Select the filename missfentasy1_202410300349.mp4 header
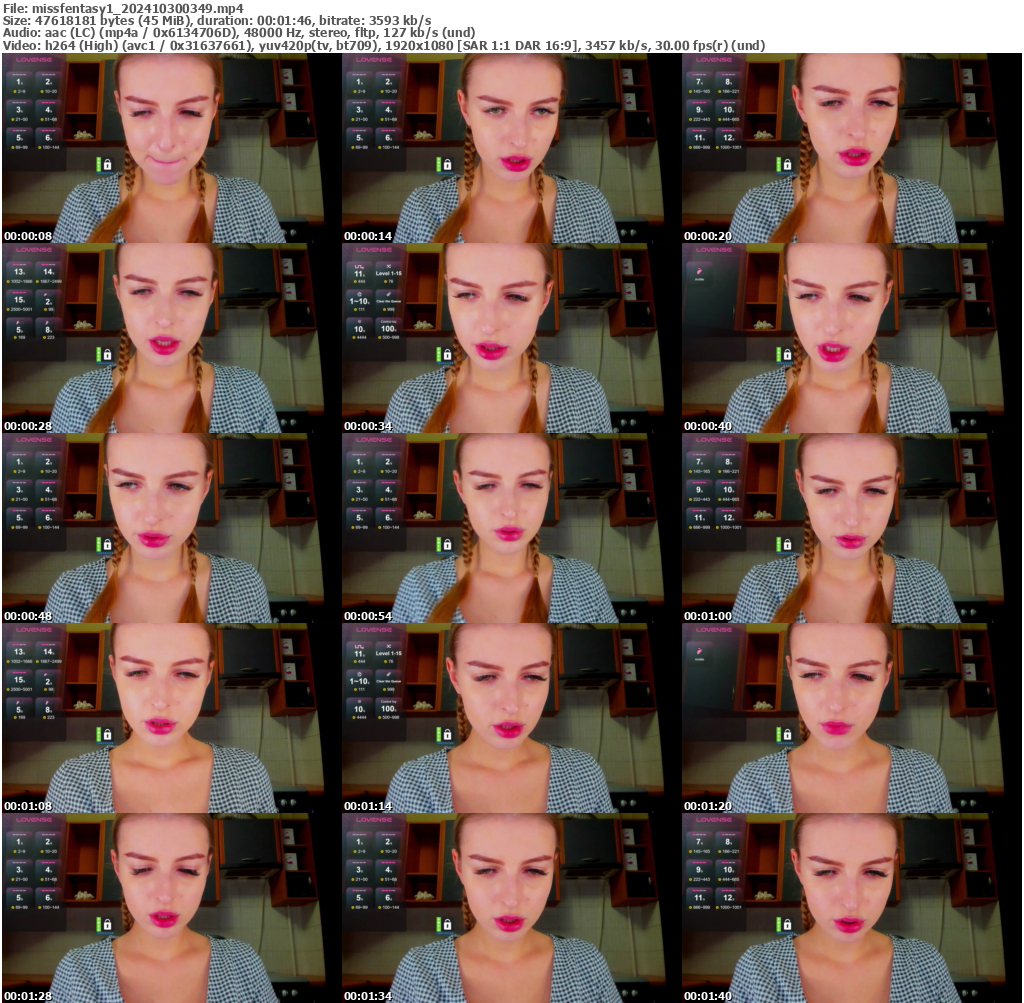The width and height of the screenshot is (1024, 1003). [120, 6]
